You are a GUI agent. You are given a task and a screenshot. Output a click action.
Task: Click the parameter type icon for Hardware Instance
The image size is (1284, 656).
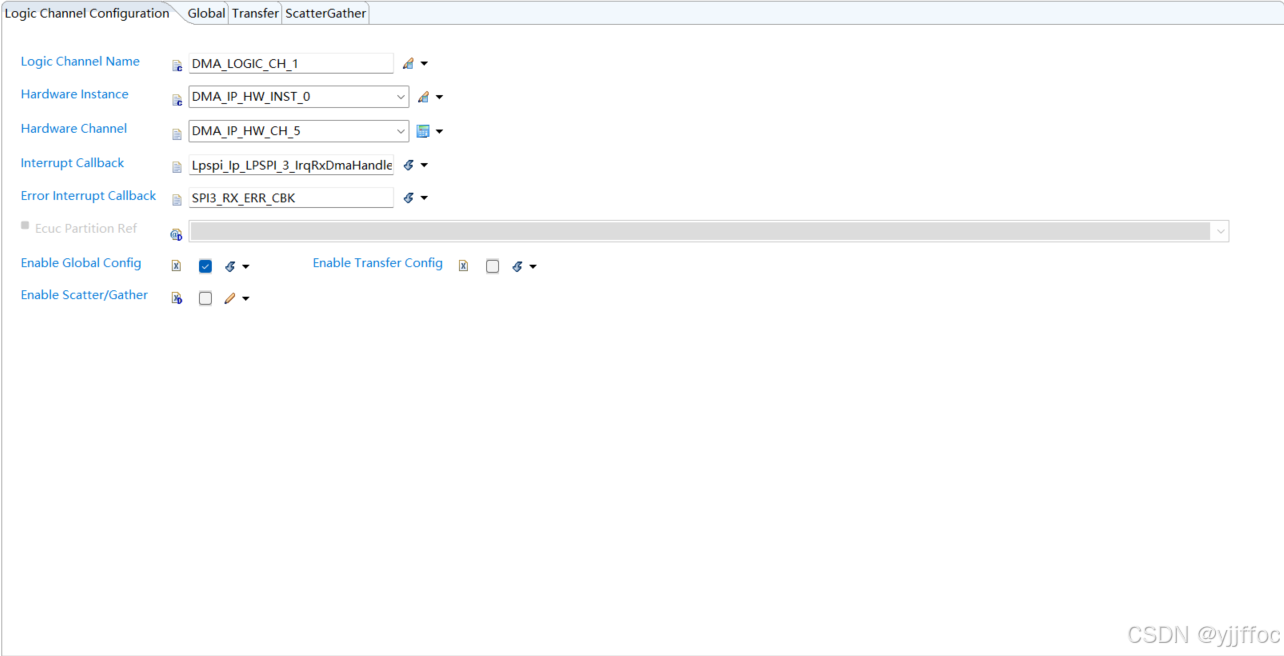[177, 100]
